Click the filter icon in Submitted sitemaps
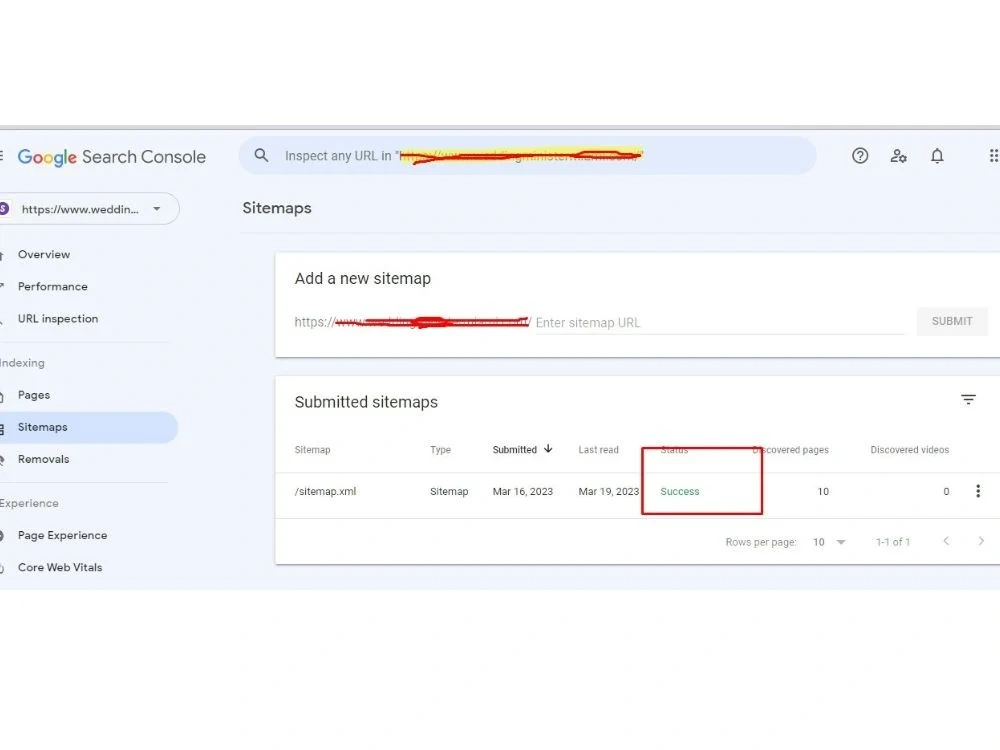Viewport: 1000px width, 750px height. point(968,399)
